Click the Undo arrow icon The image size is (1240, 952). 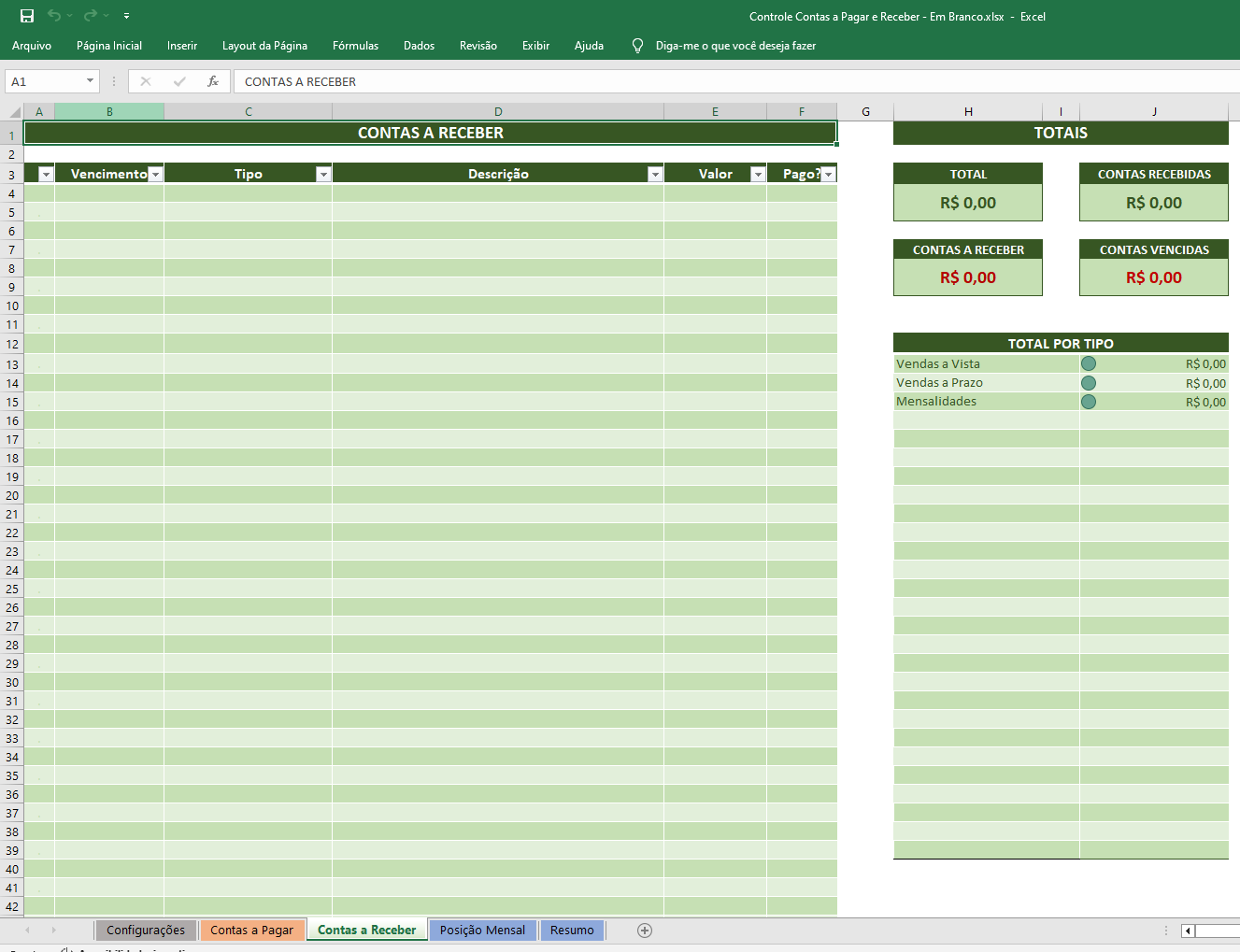pos(54,16)
